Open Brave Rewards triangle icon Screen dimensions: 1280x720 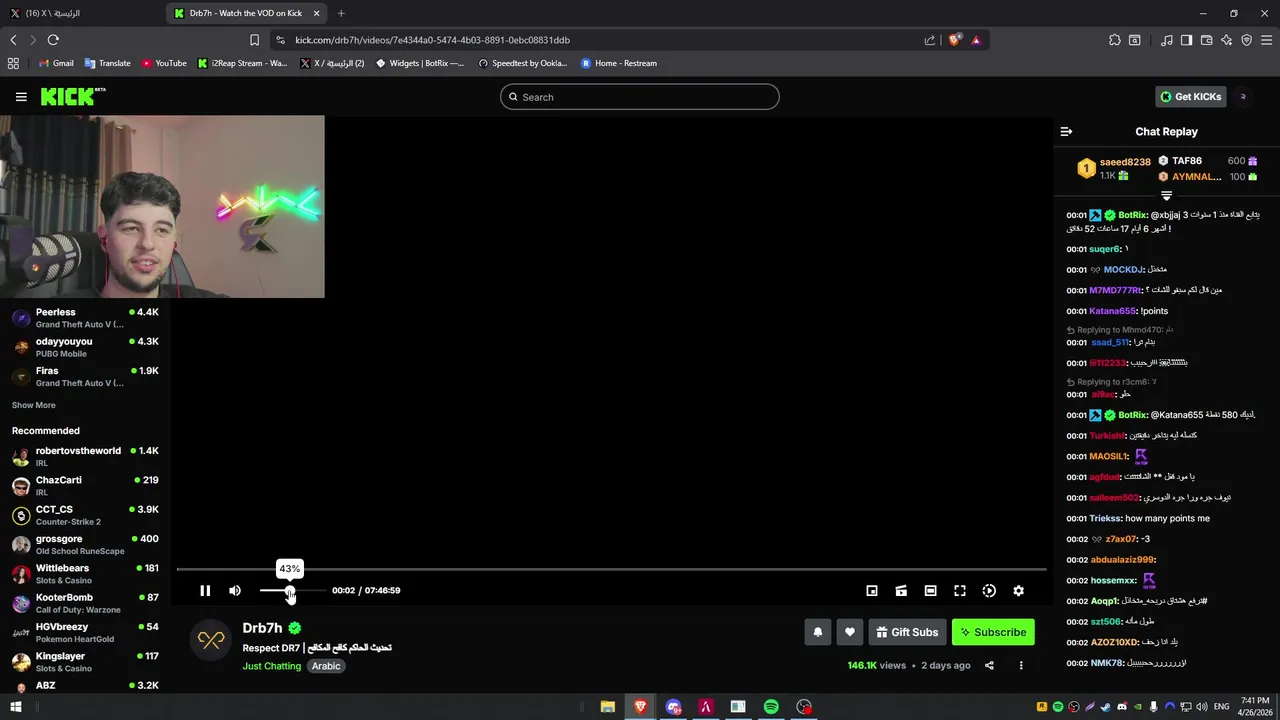976,40
